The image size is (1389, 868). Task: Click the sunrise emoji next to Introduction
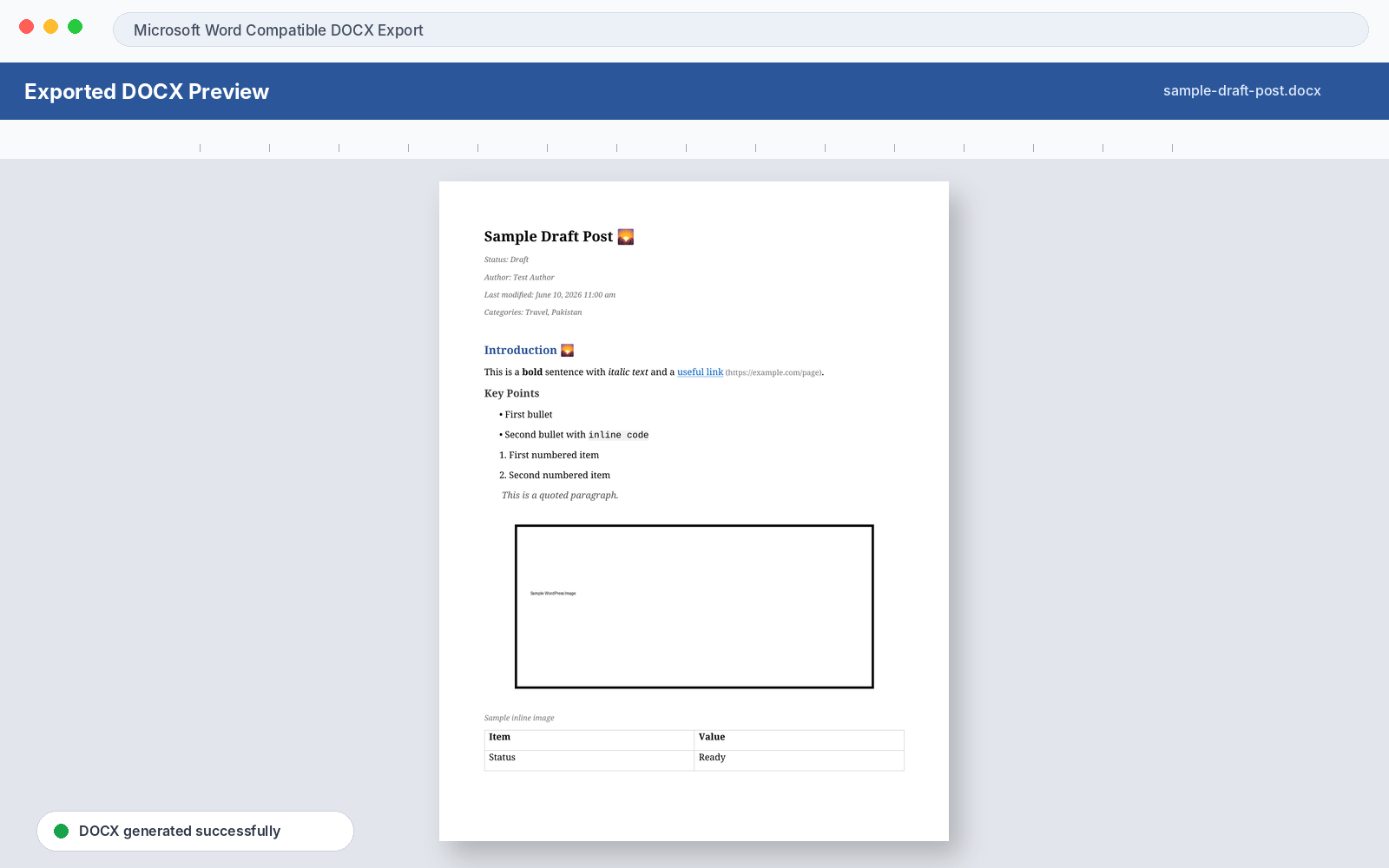click(567, 351)
